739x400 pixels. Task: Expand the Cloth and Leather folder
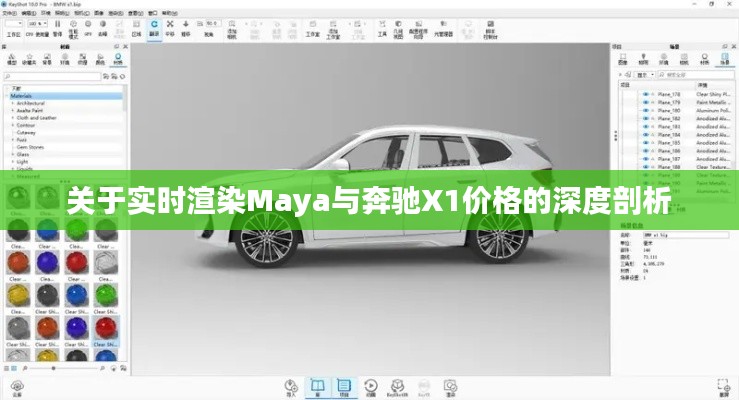click(x=13, y=118)
